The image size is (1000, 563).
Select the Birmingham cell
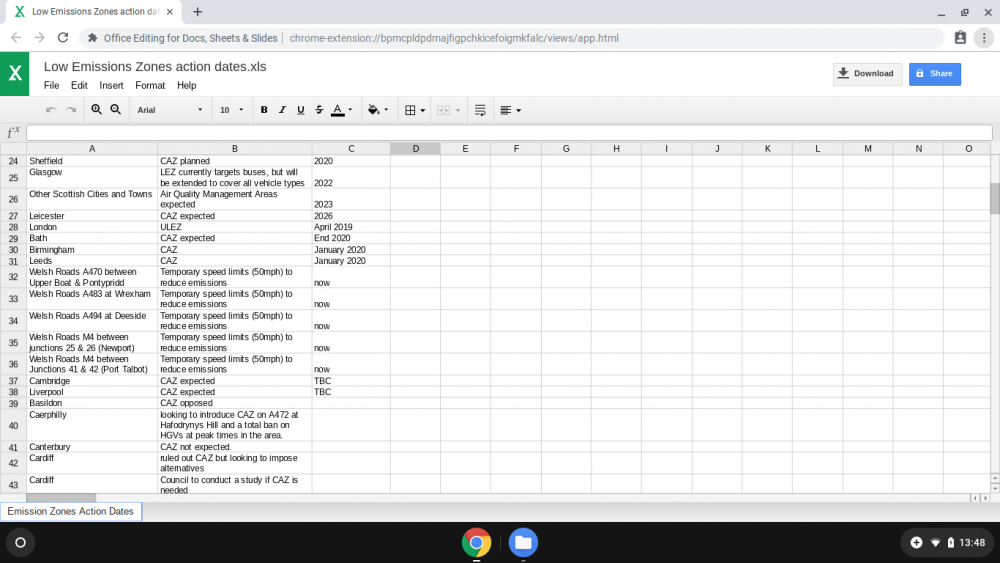pyautogui.click(x=92, y=250)
